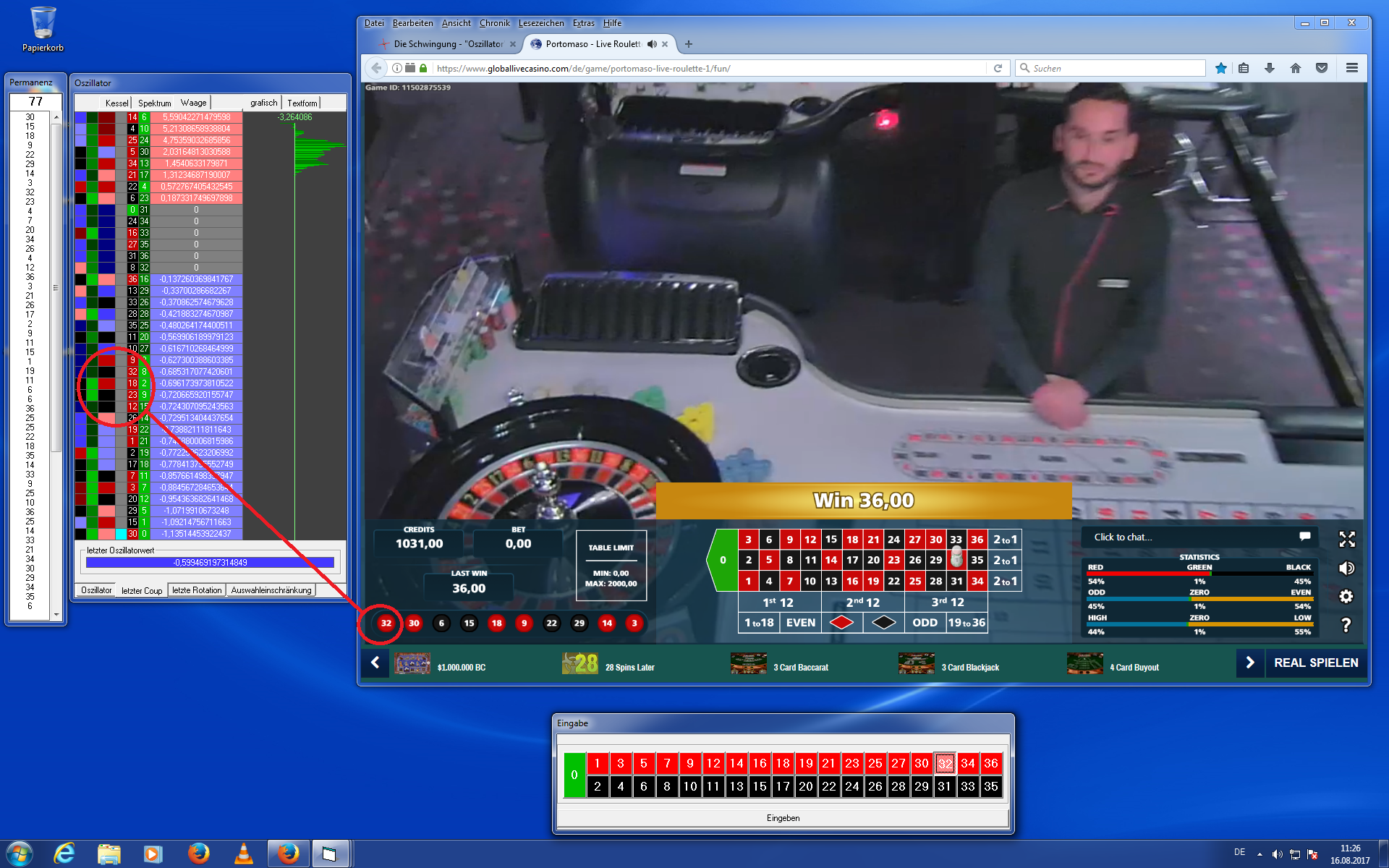Open Firefox hamburger menu
This screenshot has width=1389, height=868.
[x=1351, y=68]
